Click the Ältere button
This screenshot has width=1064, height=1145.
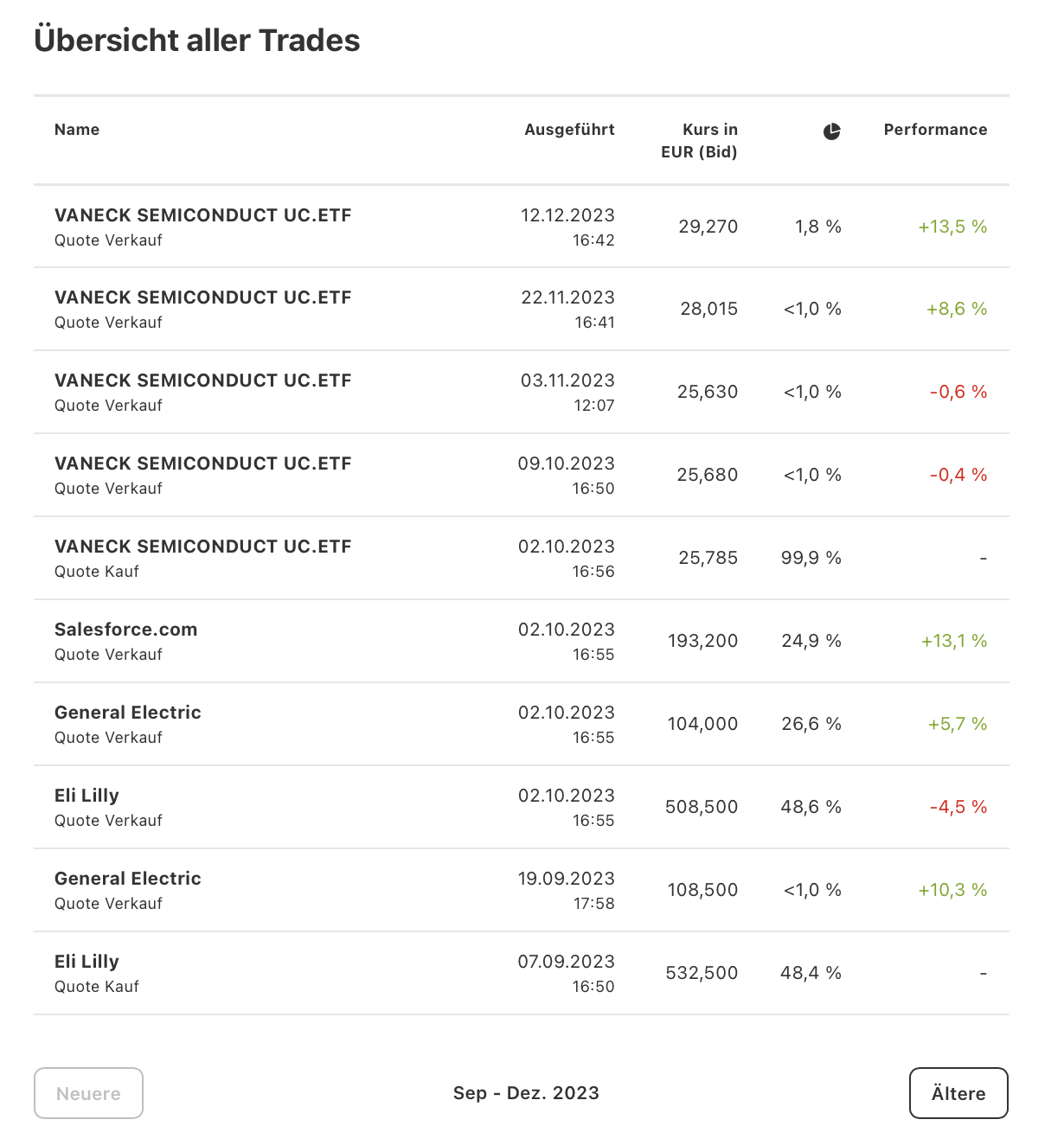(x=958, y=1093)
